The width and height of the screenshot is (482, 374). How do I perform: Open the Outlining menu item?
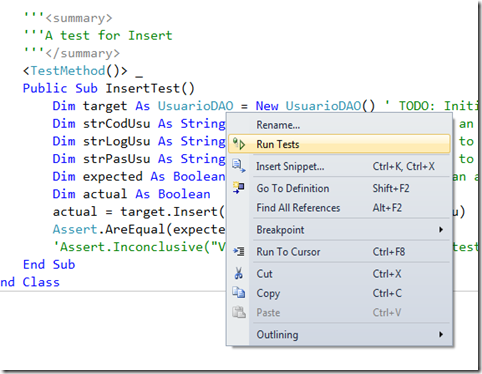tap(339, 334)
